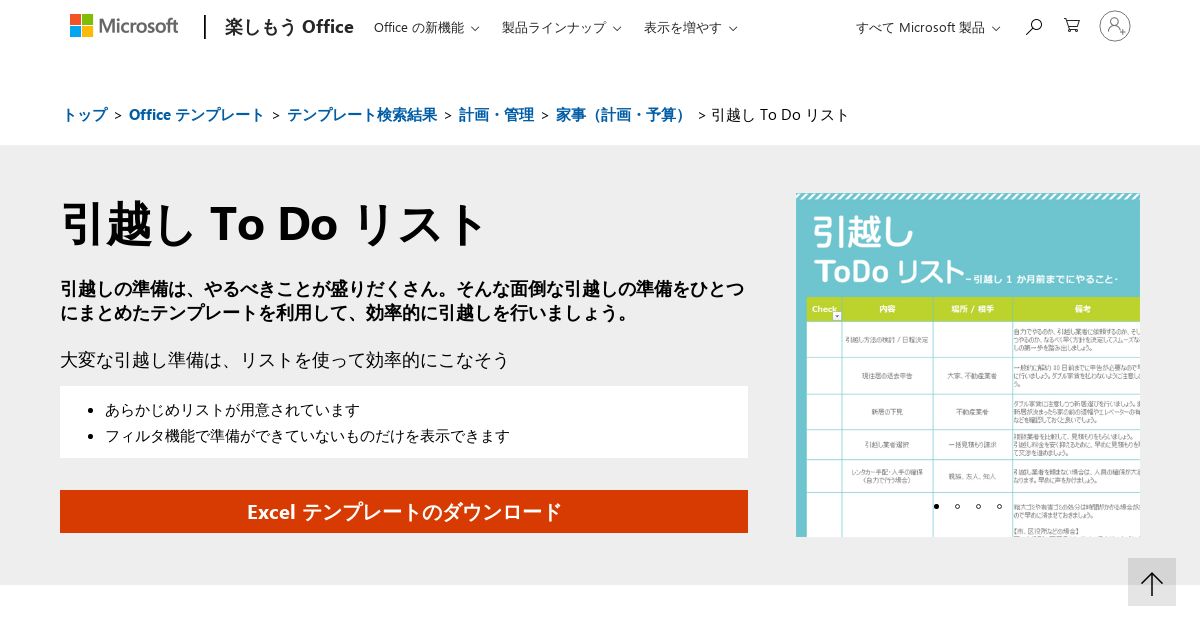Click the current breadcrumb 引越し To Do リスト
The width and height of the screenshot is (1200, 630).
[x=780, y=114]
